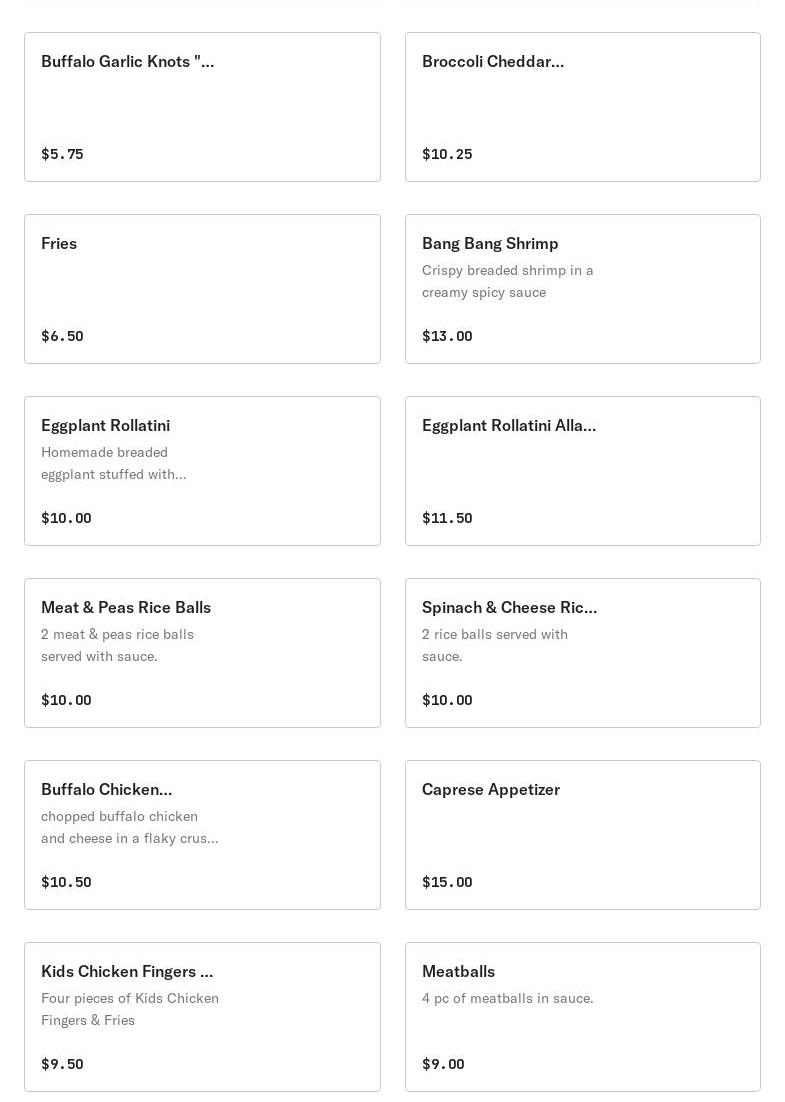Click the $6.50 price under Fries
785x1102 pixels.
62,336
